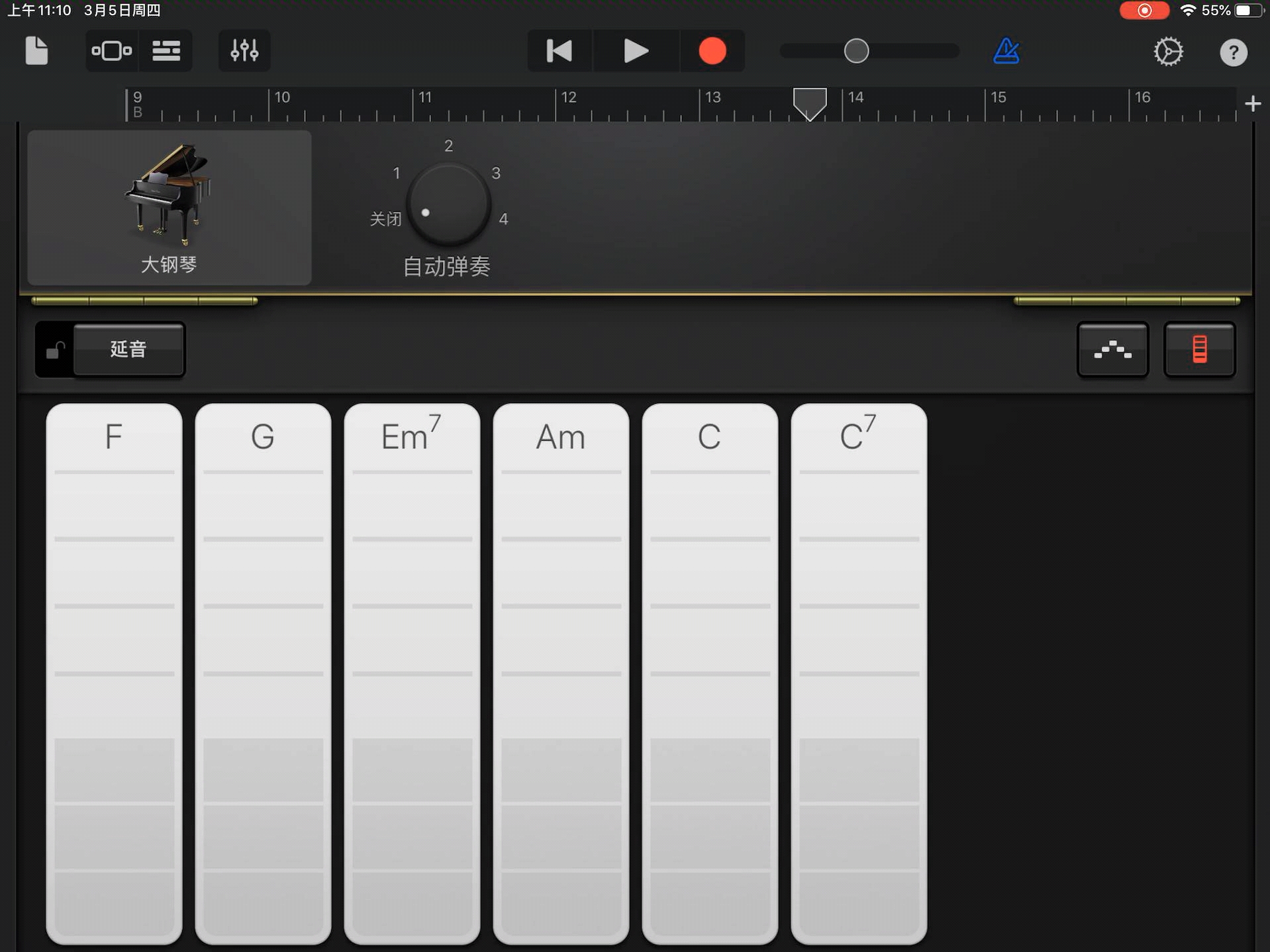Play the C chord strip
Viewport: 1270px width, 952px height.
(710, 674)
